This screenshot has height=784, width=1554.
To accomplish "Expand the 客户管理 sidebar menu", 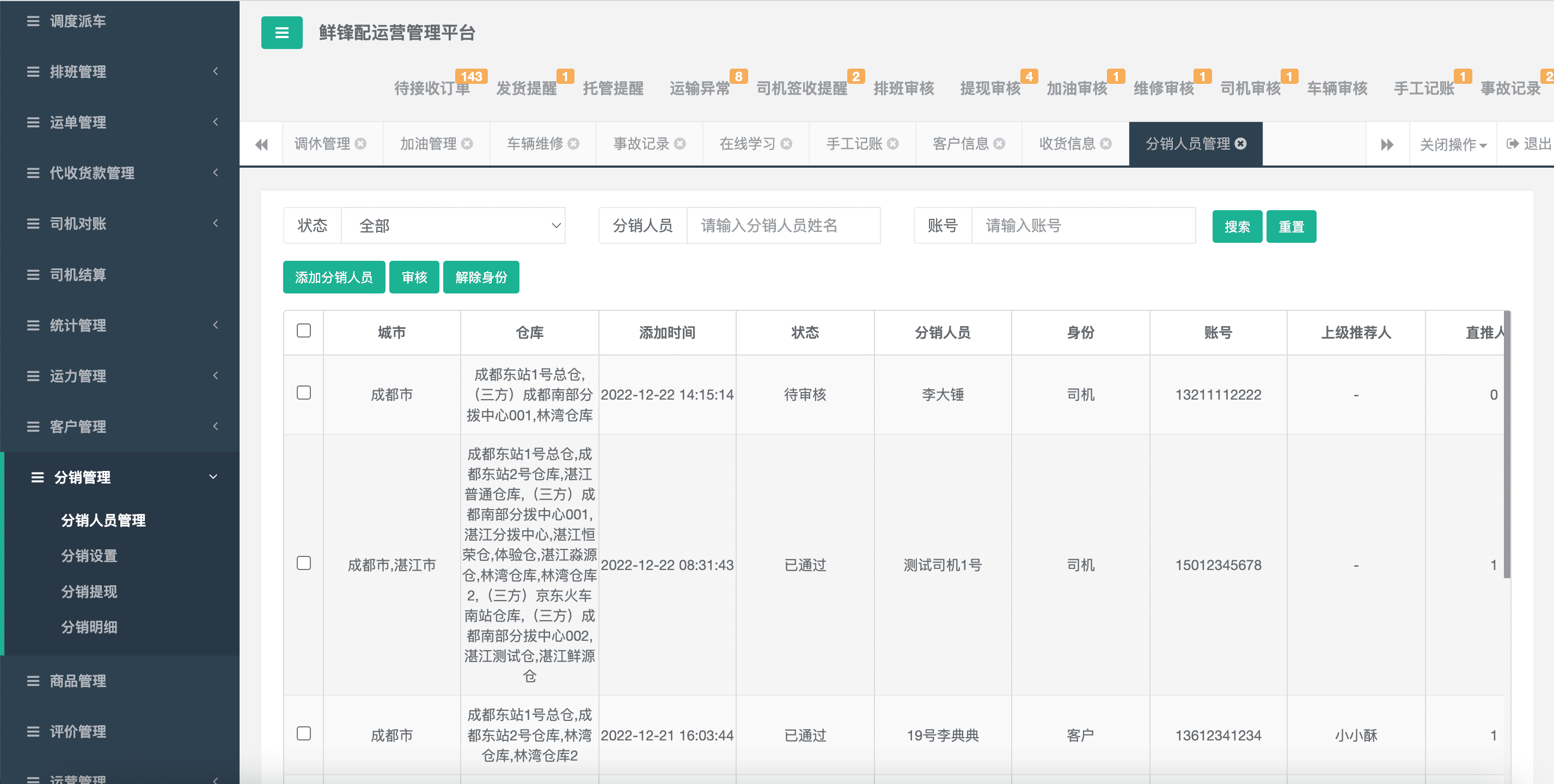I will click(216, 426).
